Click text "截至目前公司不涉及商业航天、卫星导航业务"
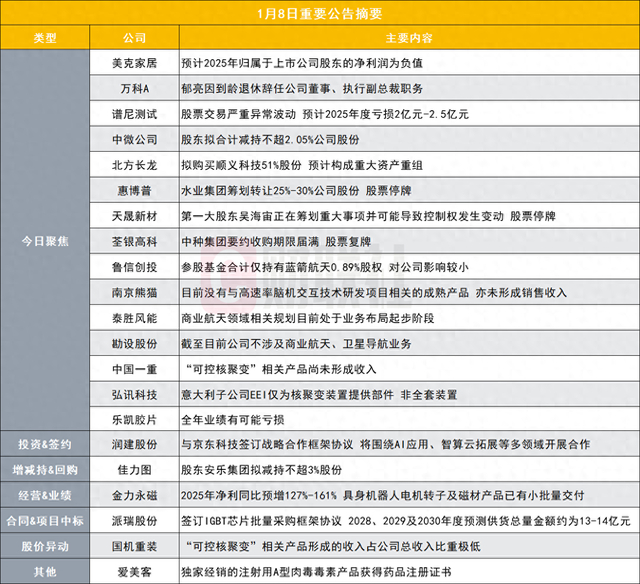The width and height of the screenshot is (640, 584). pos(296,344)
